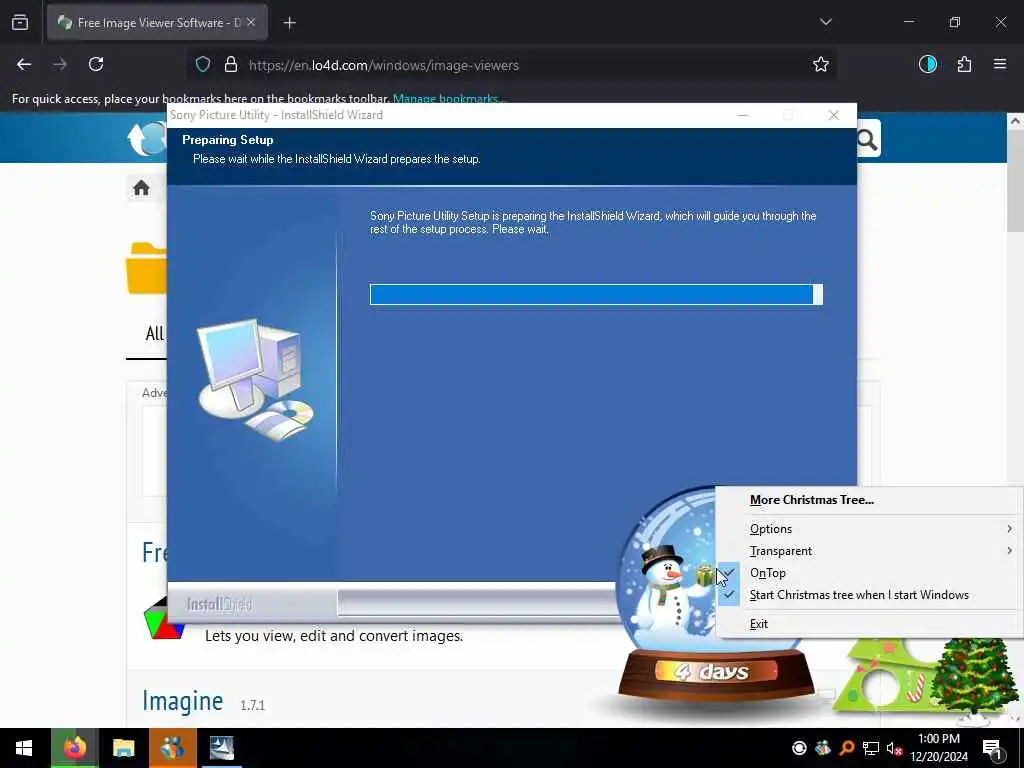Click the website's home icon
Viewport: 1024px width, 768px height.
click(x=141, y=188)
